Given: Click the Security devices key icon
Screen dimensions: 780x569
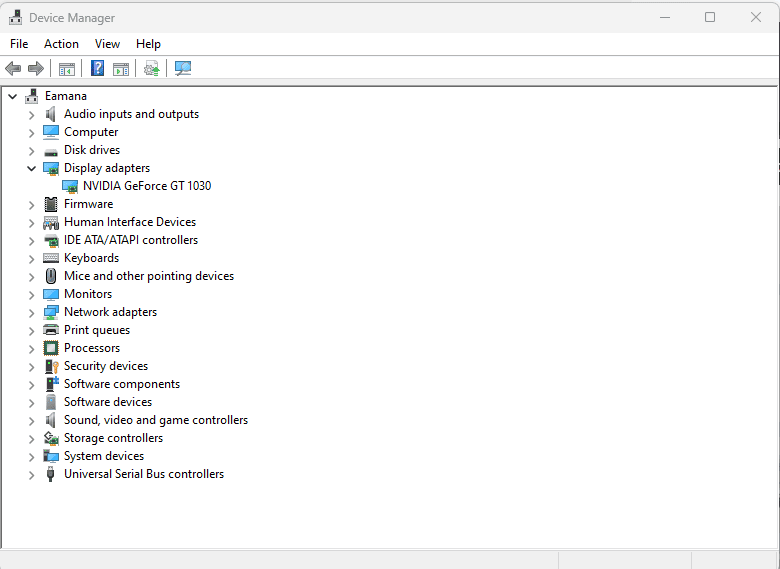Looking at the screenshot, I should (52, 367).
